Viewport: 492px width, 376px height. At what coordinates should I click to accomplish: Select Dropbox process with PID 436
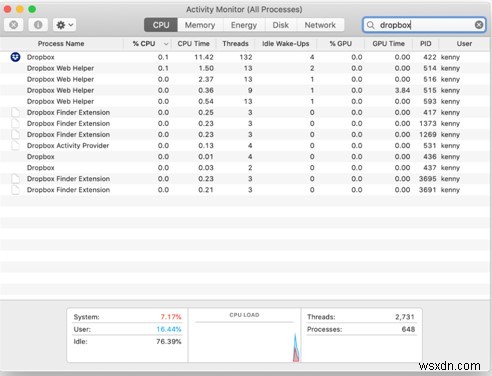[245, 157]
